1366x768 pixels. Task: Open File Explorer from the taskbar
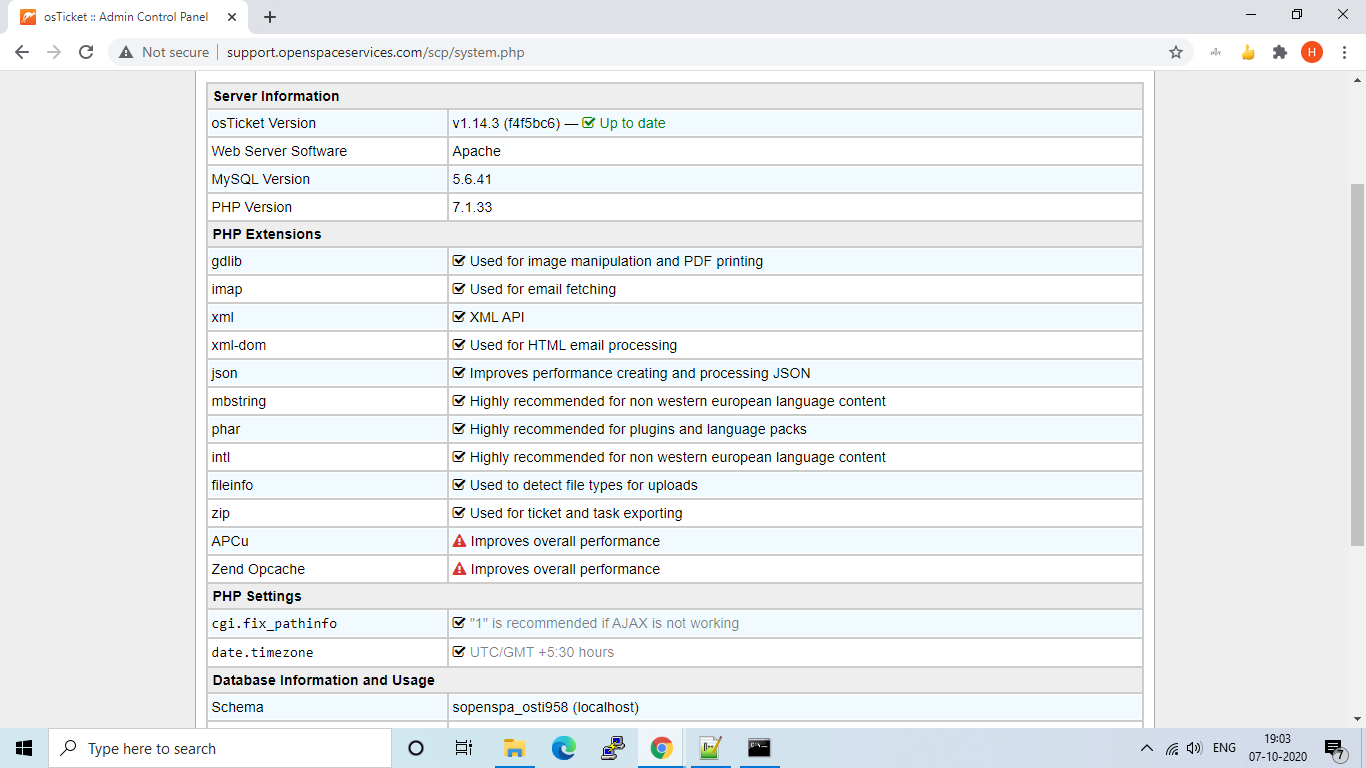514,748
